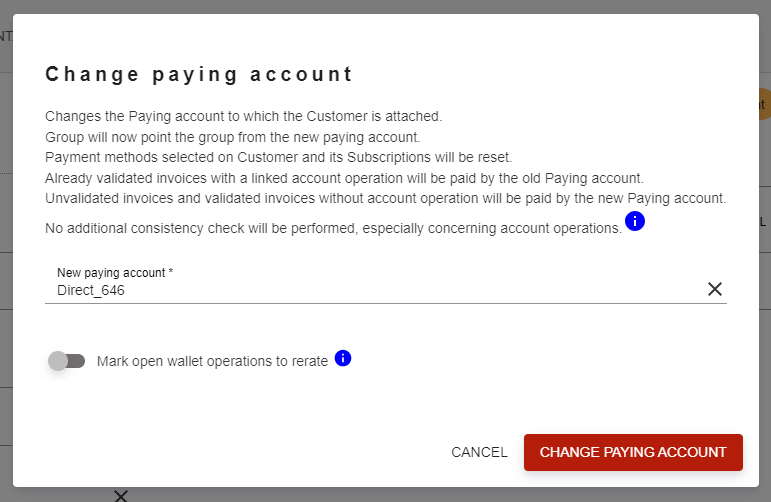Screen dimensions: 771x502
Task: Open info icon after consistency check sentence
Action: click(x=635, y=221)
